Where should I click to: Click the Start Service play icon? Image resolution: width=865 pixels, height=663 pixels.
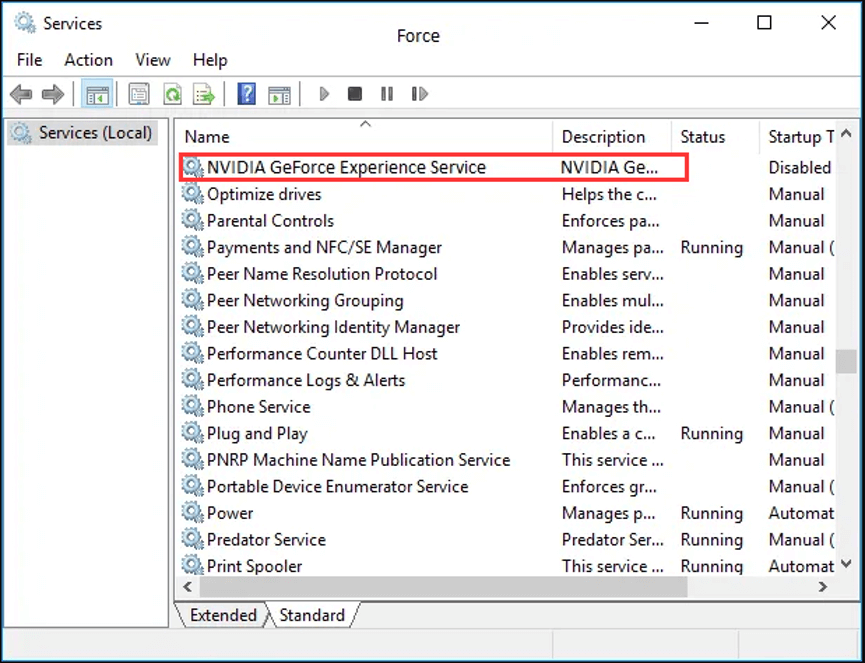coord(324,94)
